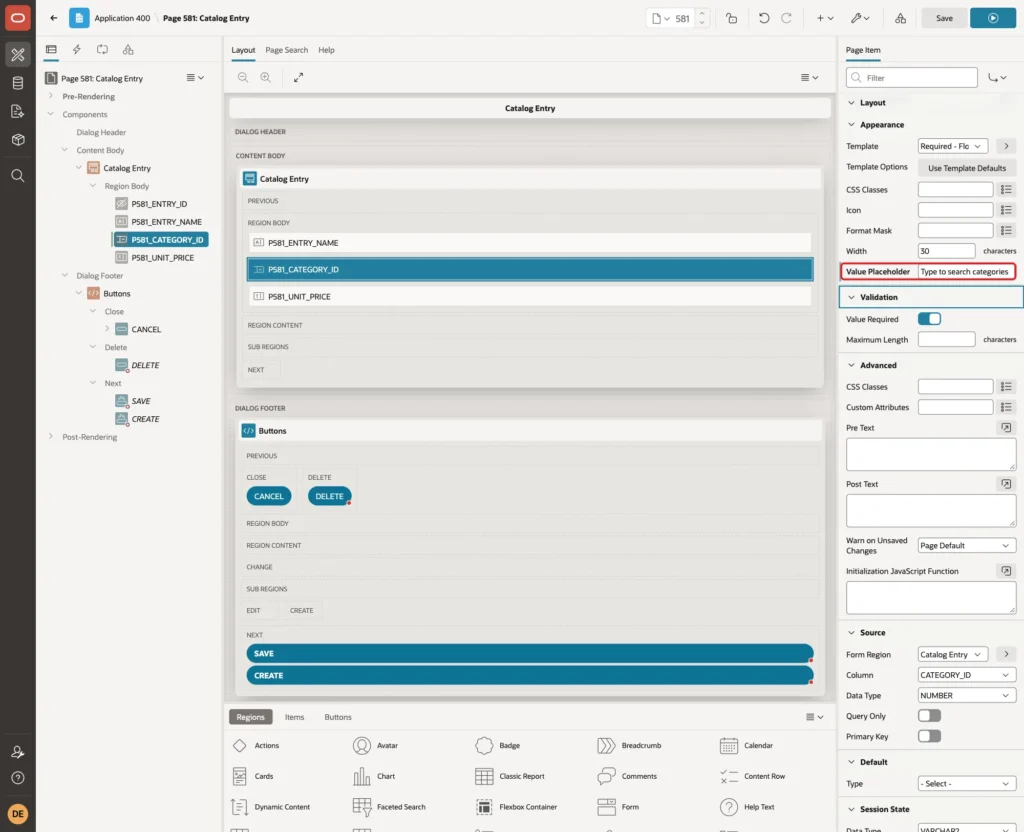Click the Oracle APEX home logo
This screenshot has width=1024, height=832.
[18, 18]
